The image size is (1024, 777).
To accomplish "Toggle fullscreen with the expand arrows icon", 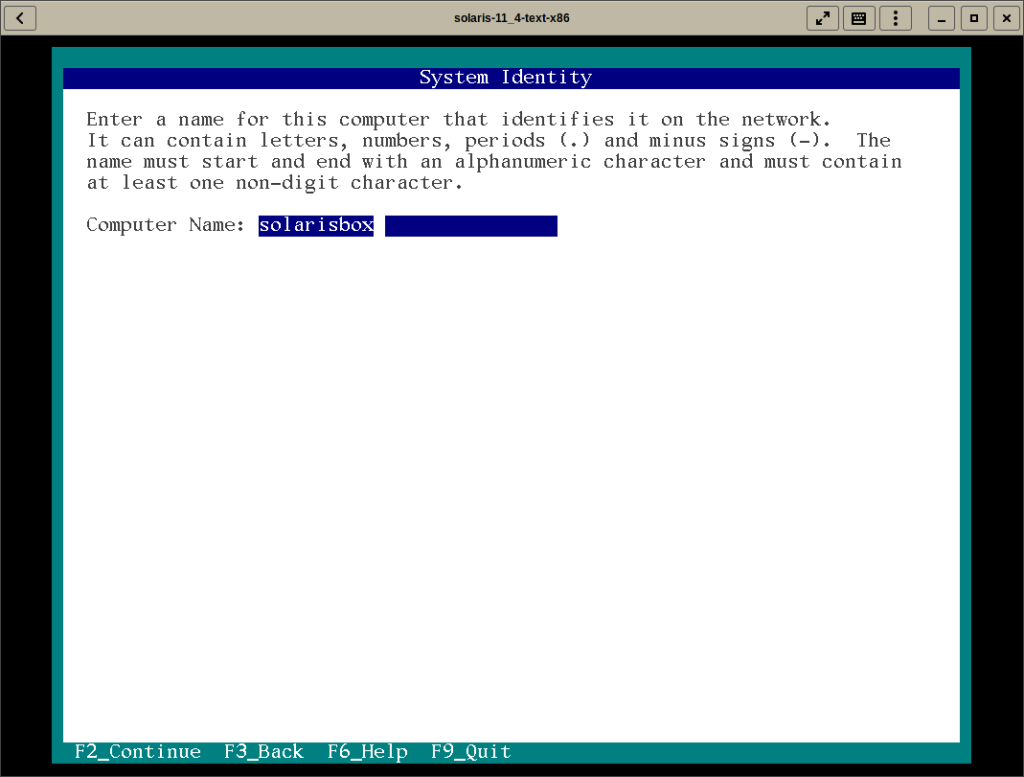I will coord(823,18).
